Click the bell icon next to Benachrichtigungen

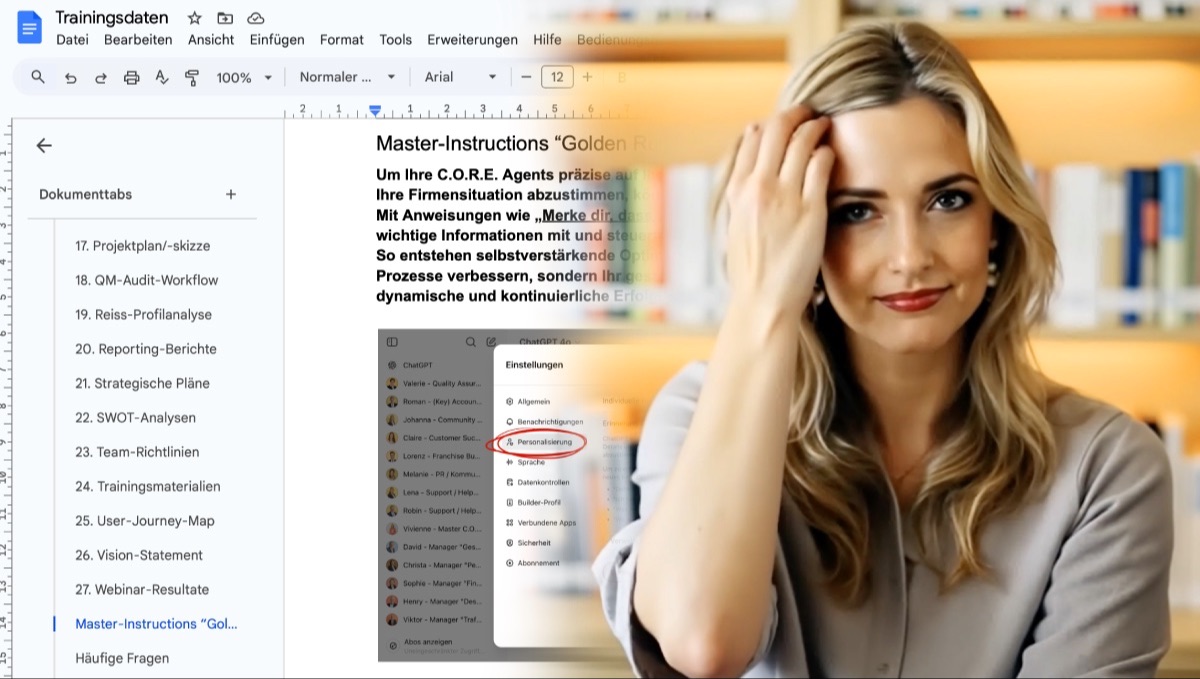pos(510,422)
